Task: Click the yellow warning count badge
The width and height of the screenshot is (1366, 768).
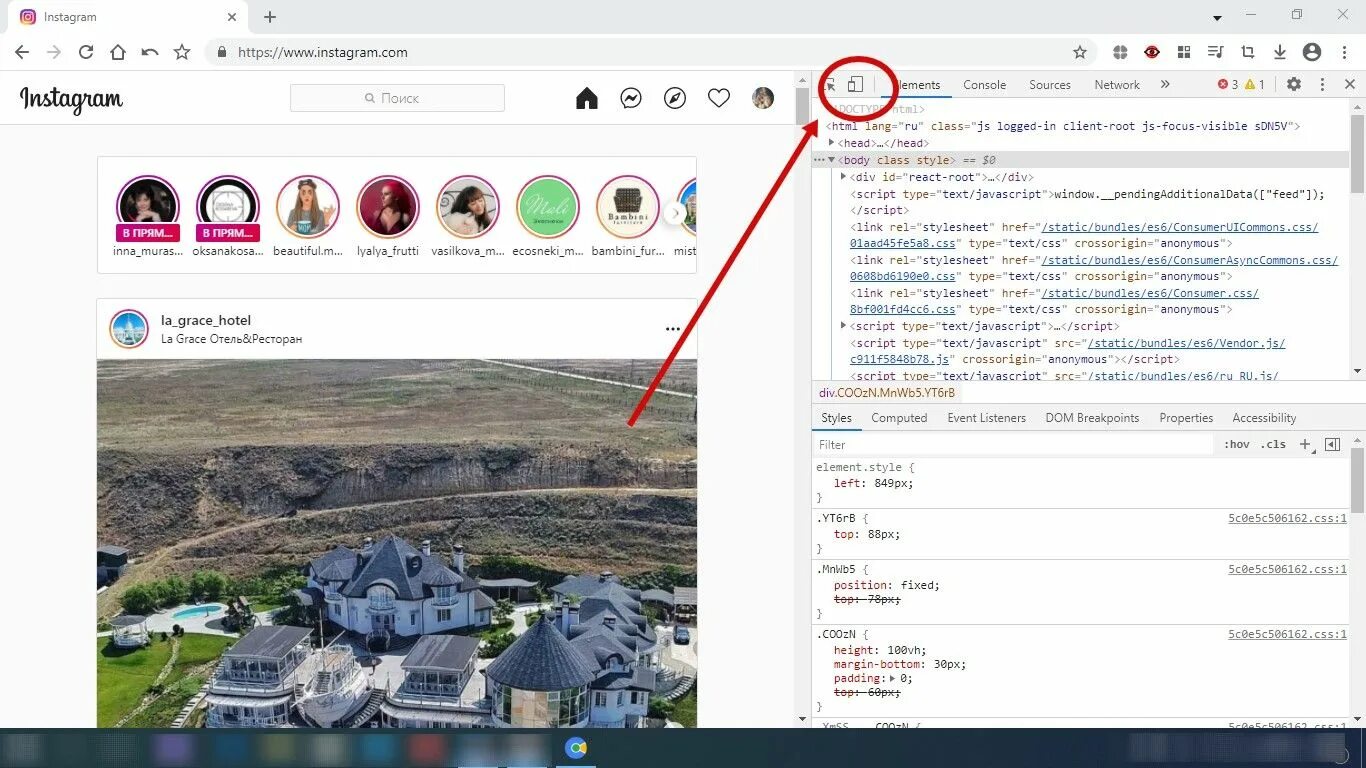Action: click(x=1254, y=85)
